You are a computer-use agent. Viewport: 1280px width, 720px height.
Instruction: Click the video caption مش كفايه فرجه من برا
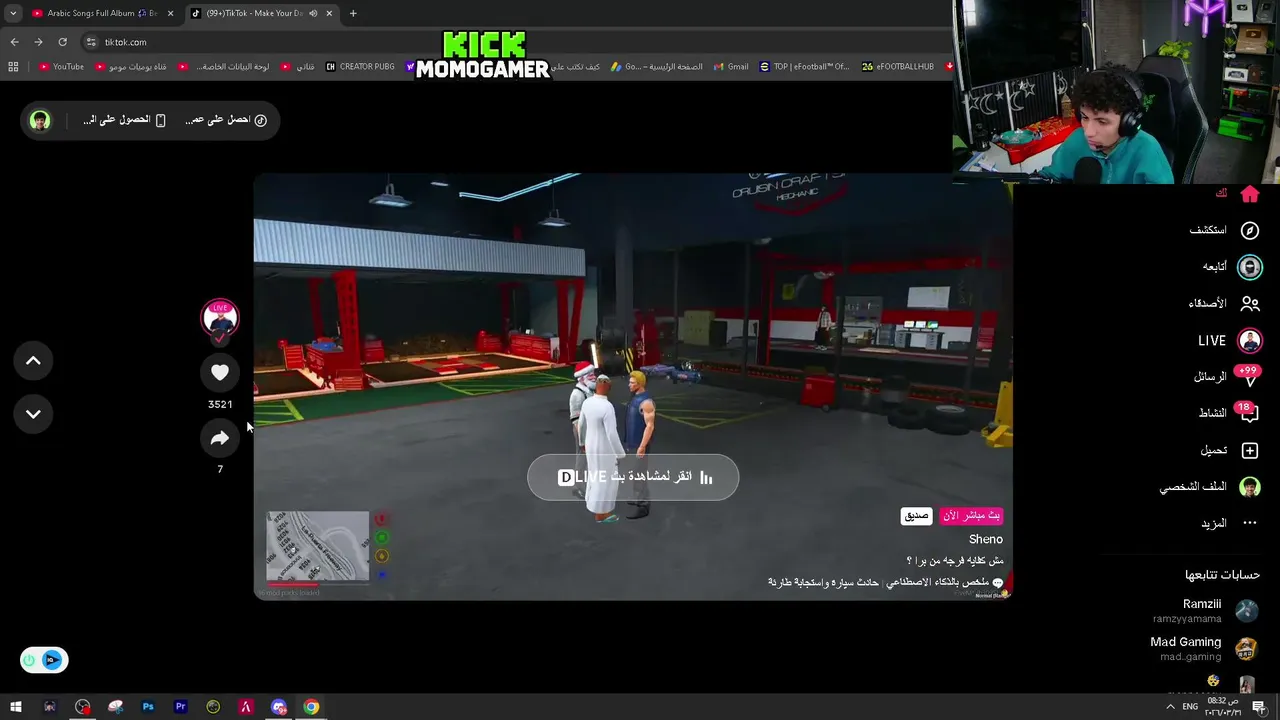tap(955, 561)
